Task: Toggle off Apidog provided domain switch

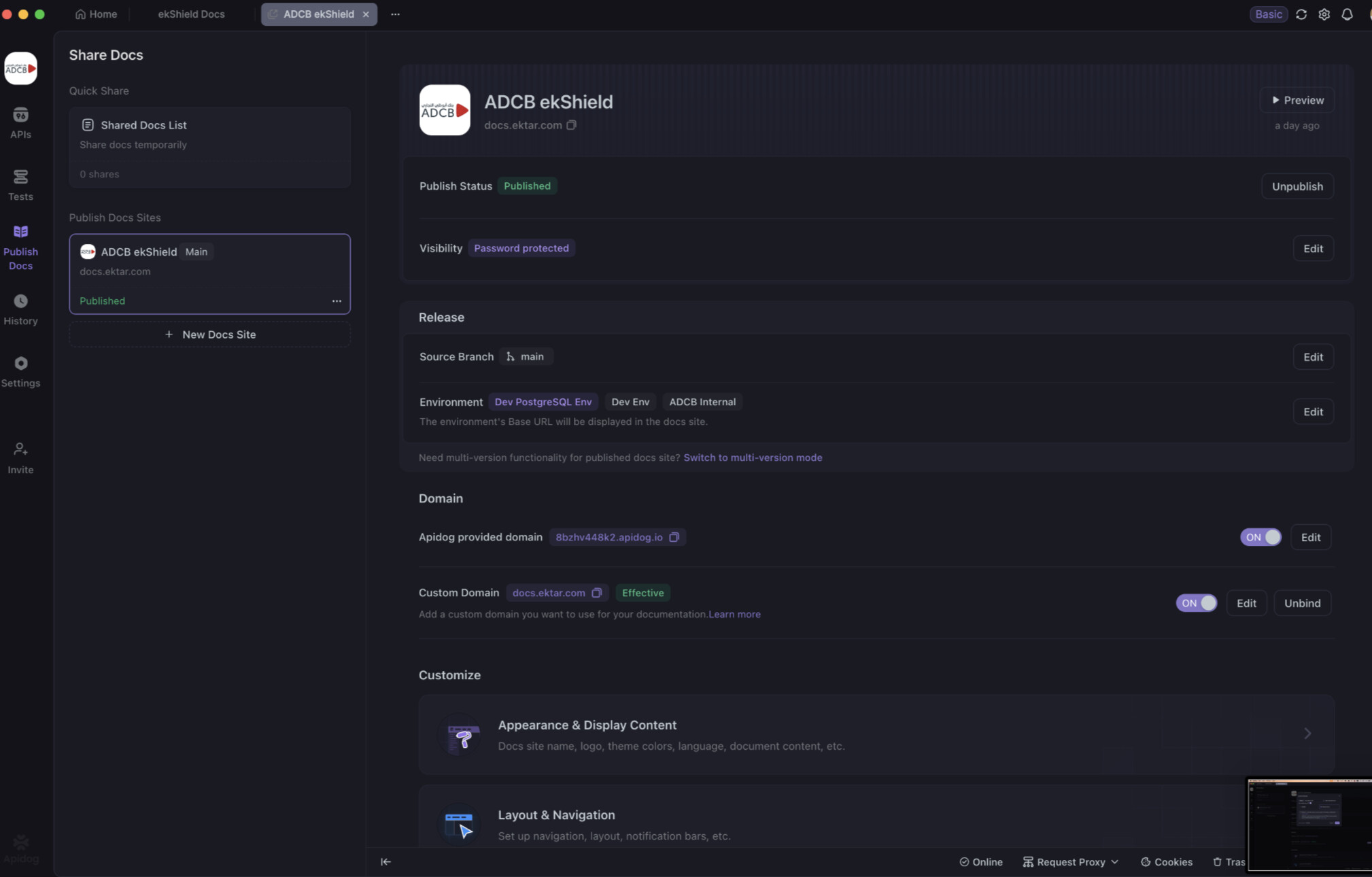Action: point(1260,537)
